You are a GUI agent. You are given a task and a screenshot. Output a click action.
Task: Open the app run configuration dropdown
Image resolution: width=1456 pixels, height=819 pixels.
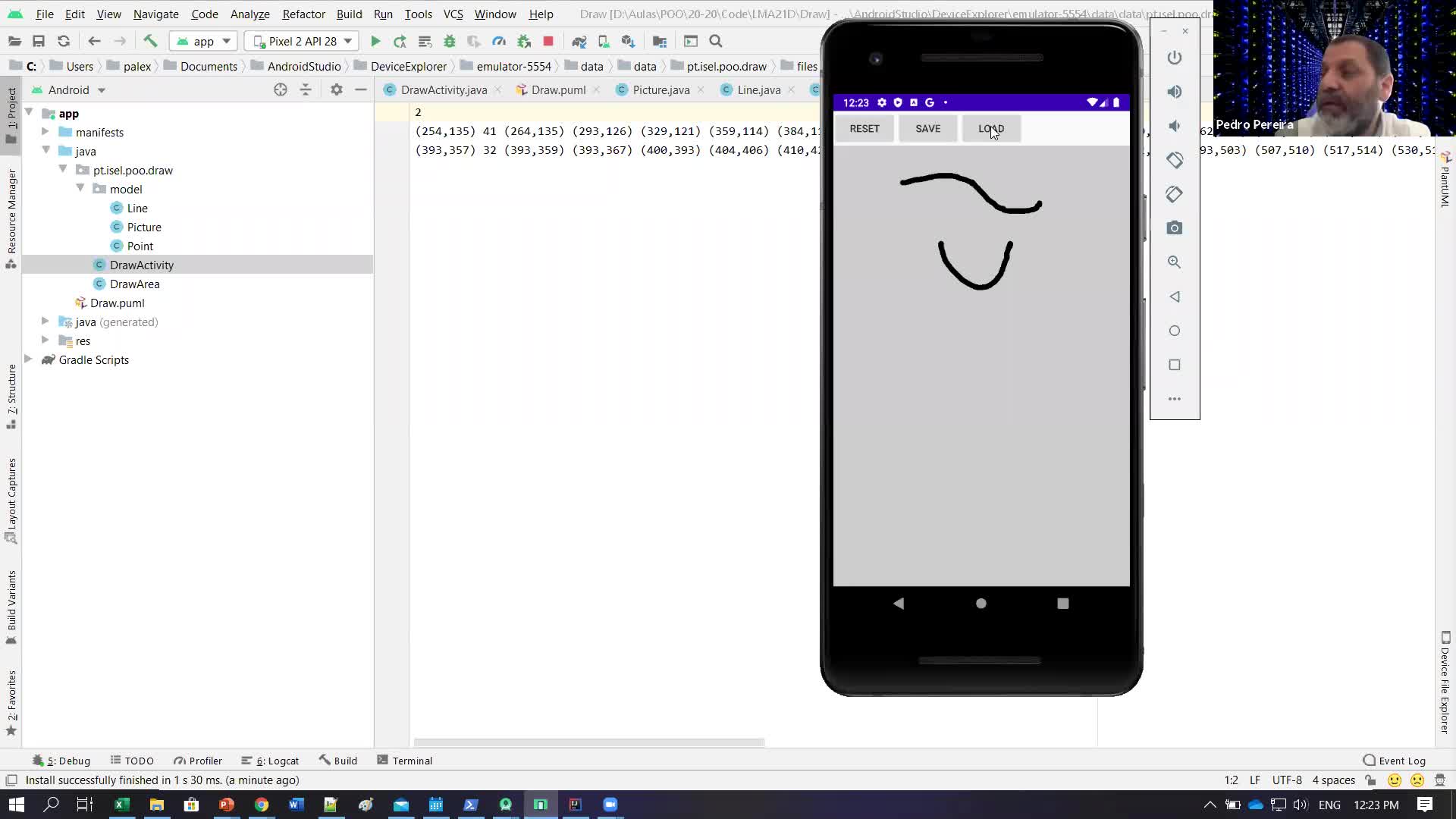[x=203, y=41]
